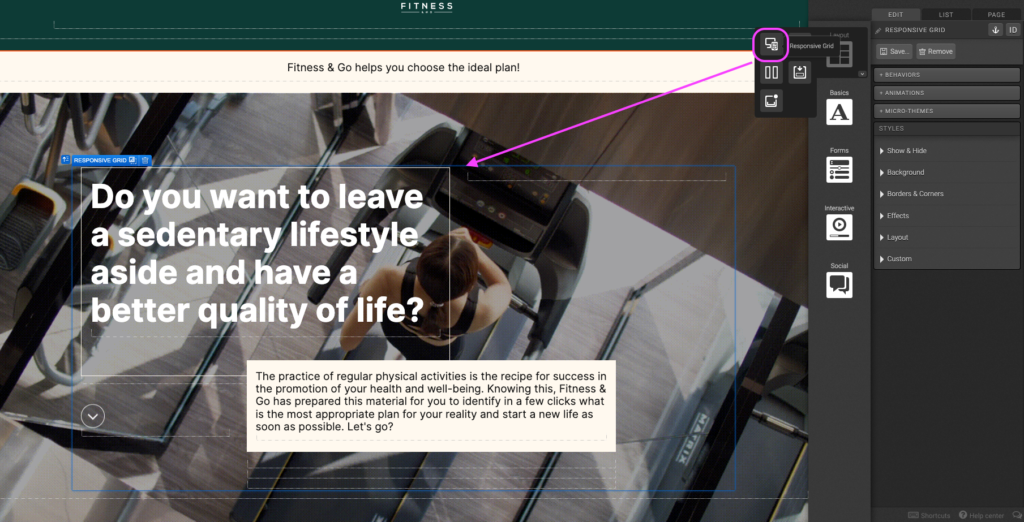Select the two-column layout widget icon
Viewport: 1024px width, 522px height.
[771, 72]
